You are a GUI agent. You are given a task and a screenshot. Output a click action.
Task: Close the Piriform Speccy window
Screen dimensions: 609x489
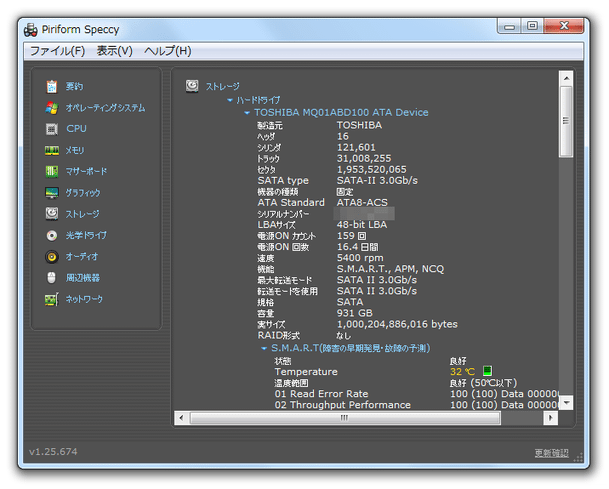pyautogui.click(x=564, y=26)
